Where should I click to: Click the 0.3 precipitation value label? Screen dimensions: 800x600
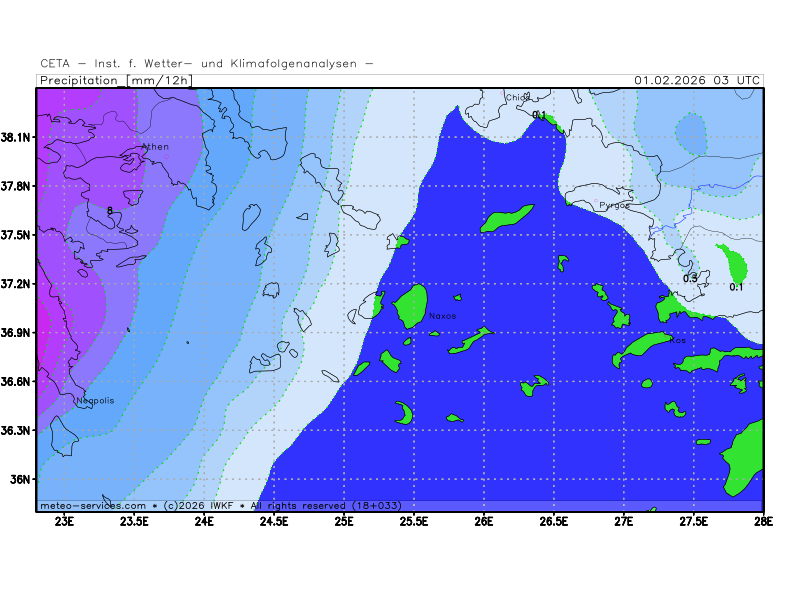point(690,278)
